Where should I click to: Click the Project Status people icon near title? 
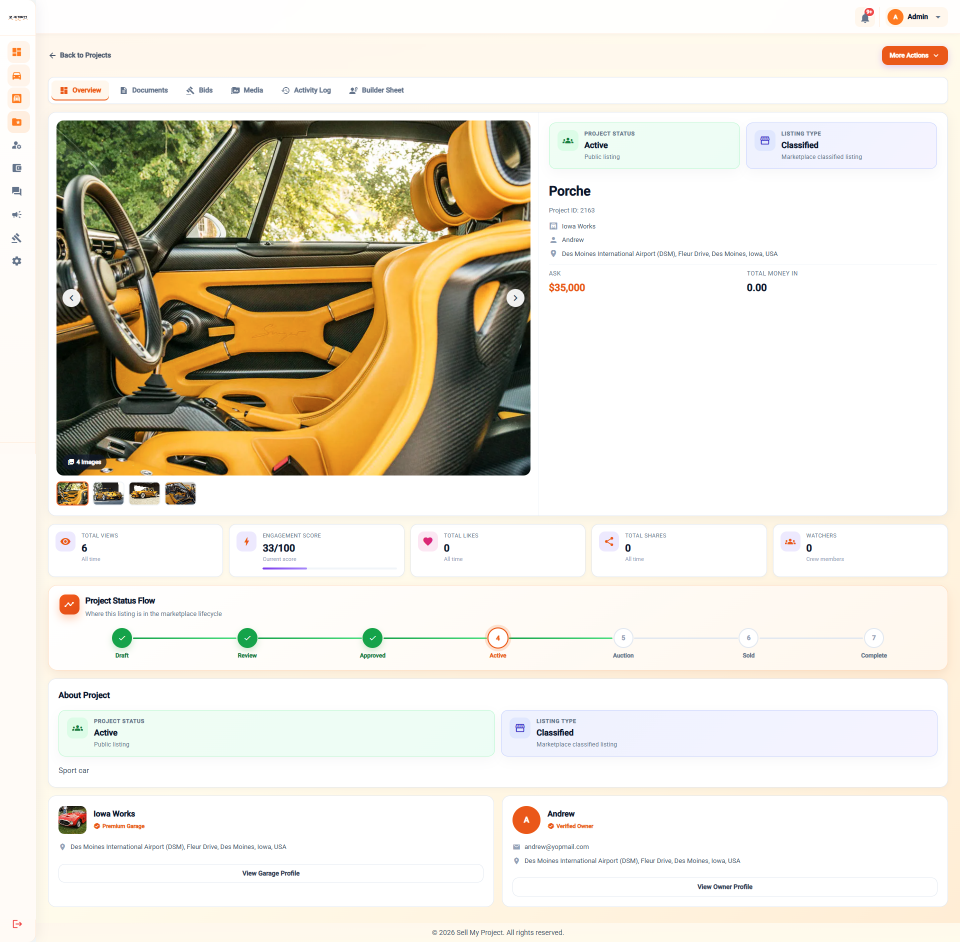tap(568, 140)
